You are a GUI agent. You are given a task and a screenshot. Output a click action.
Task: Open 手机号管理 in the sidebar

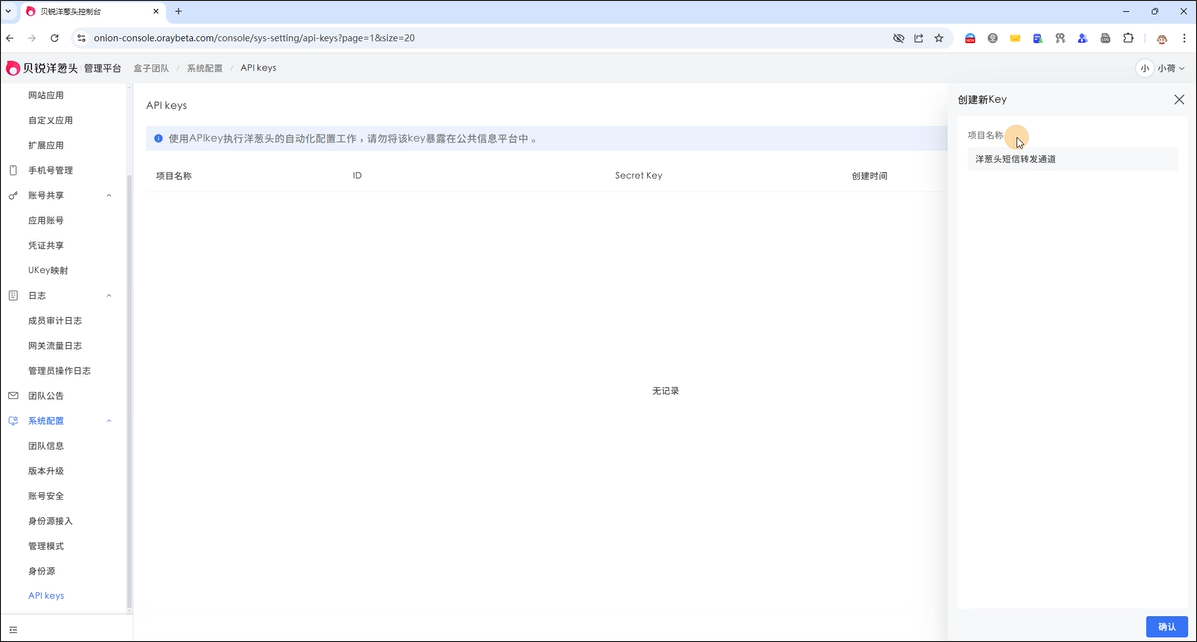tap(50, 171)
